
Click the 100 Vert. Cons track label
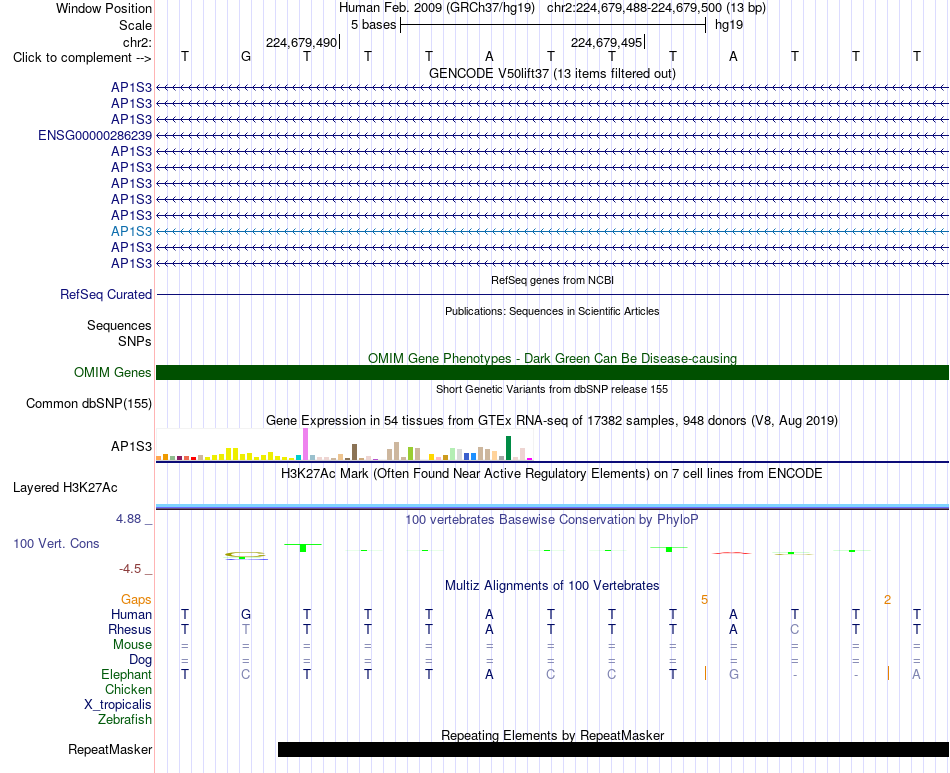pos(56,543)
